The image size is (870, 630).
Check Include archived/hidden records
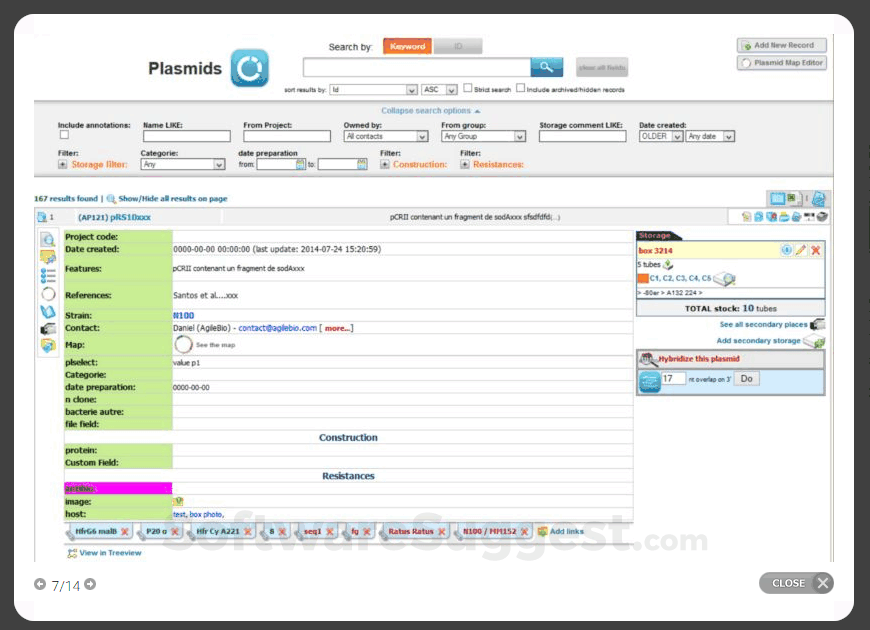tap(518, 87)
